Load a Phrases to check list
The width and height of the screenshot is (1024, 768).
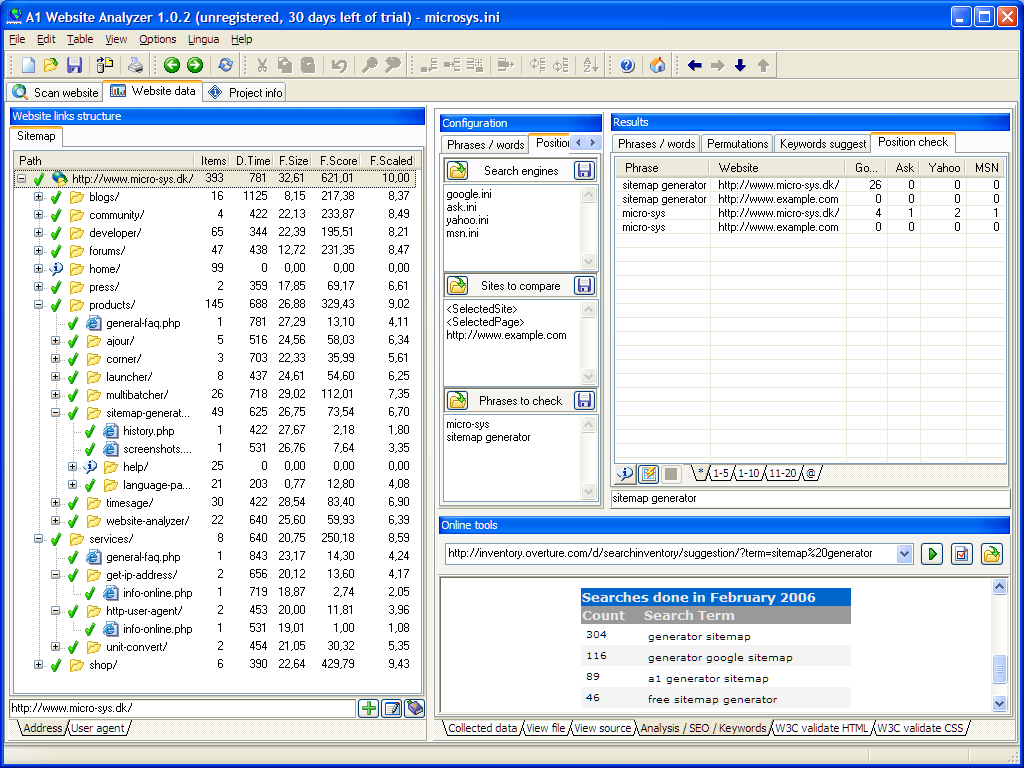pyautogui.click(x=457, y=400)
